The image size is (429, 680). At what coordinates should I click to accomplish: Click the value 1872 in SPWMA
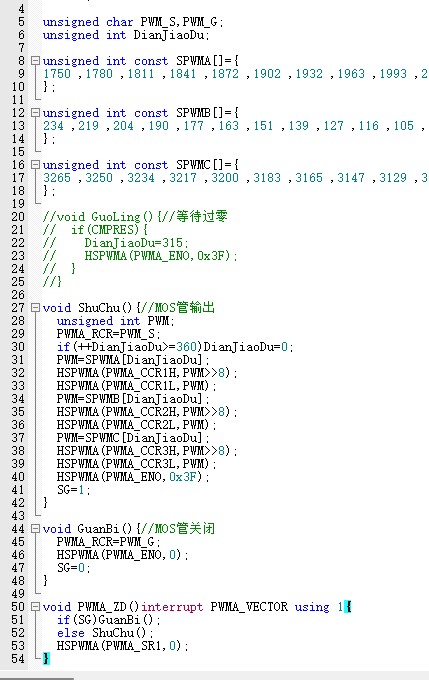coord(225,74)
